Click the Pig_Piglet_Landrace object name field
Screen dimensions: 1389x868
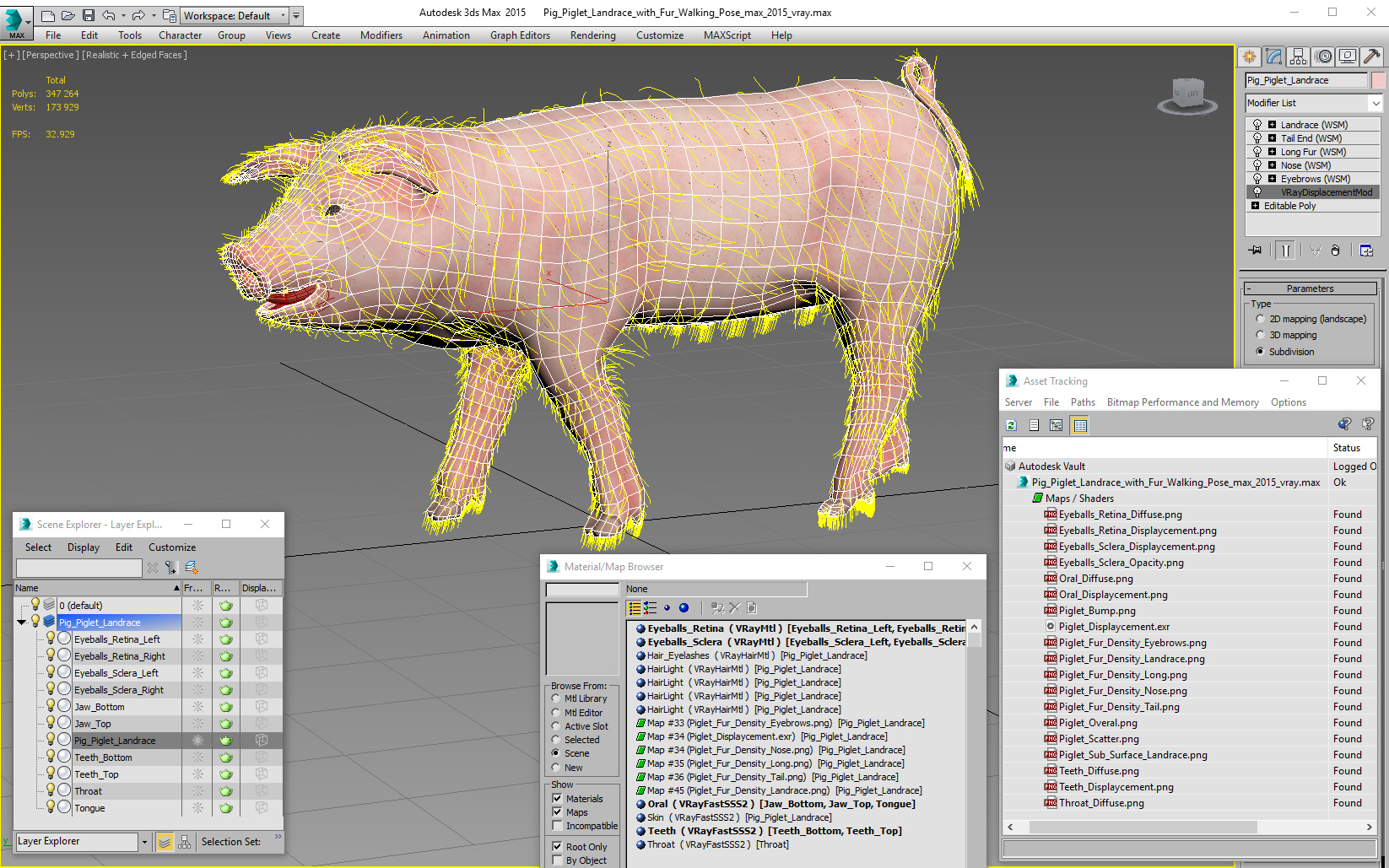pos(1306,80)
